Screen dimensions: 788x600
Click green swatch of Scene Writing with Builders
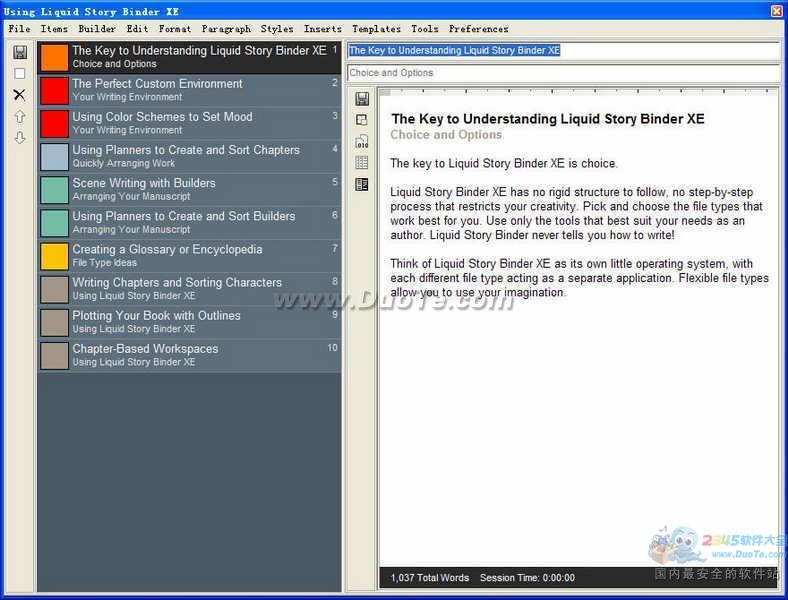pos(54,190)
